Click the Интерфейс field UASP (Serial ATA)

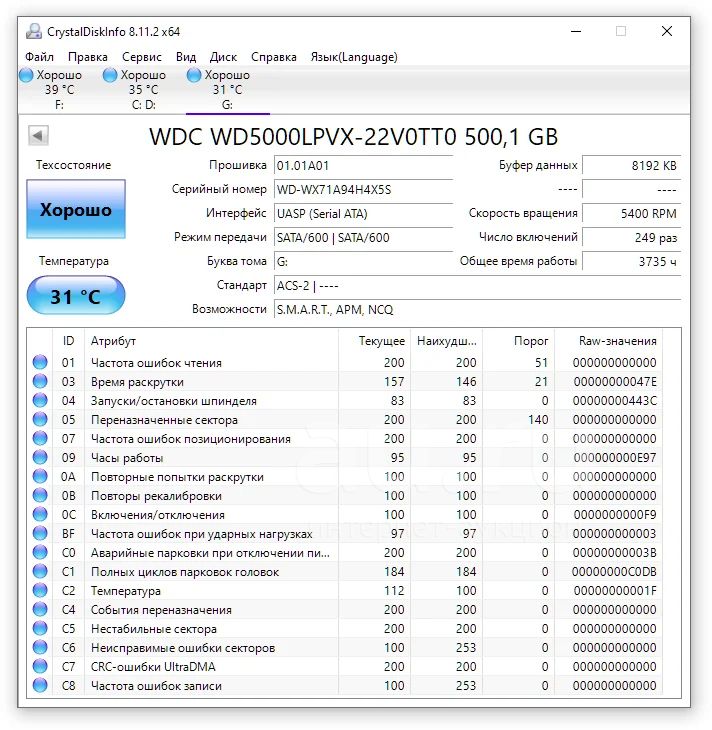(x=363, y=214)
